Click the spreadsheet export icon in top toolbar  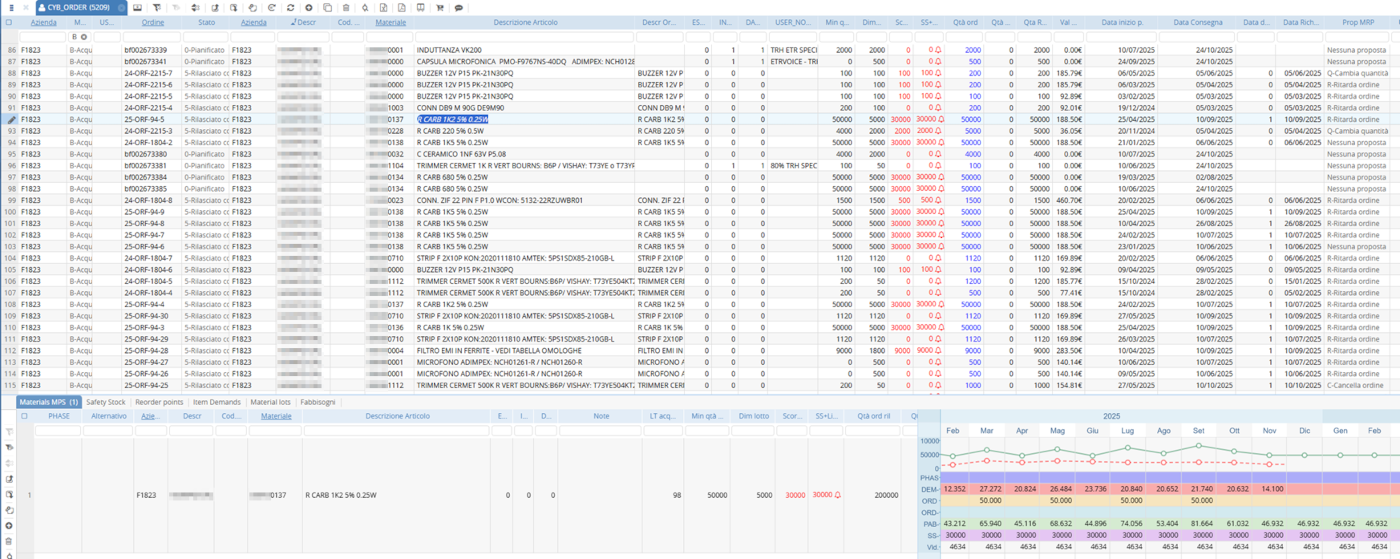tap(383, 7)
